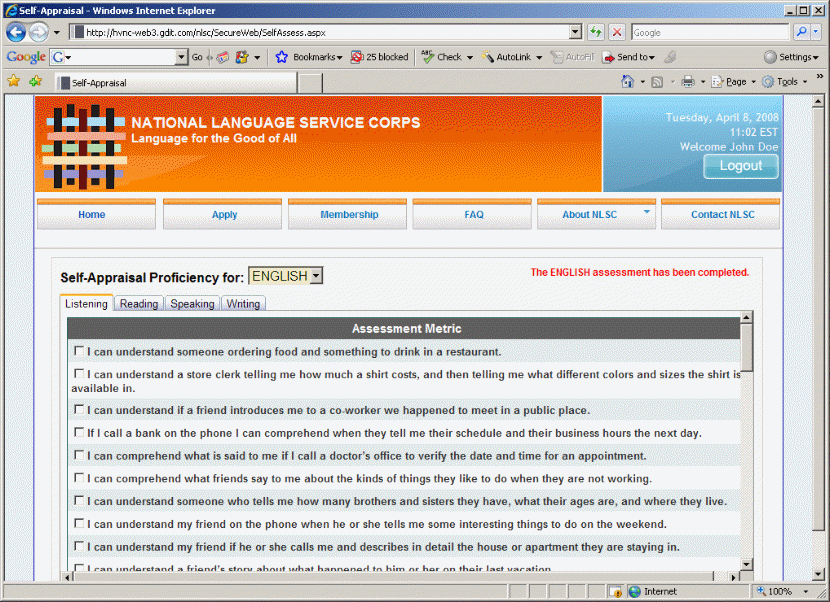Viewport: 830px width, 602px height.
Task: Click the Home page house icon
Action: point(626,82)
